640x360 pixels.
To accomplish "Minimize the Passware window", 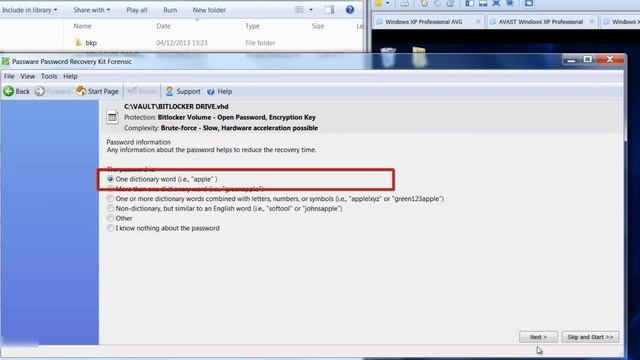I will pyautogui.click(x=571, y=60).
